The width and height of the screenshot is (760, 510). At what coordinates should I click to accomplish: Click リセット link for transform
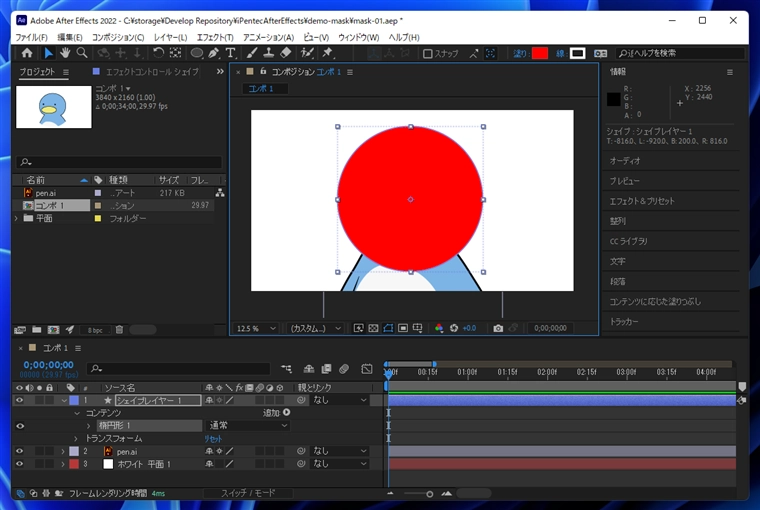pyautogui.click(x=213, y=439)
